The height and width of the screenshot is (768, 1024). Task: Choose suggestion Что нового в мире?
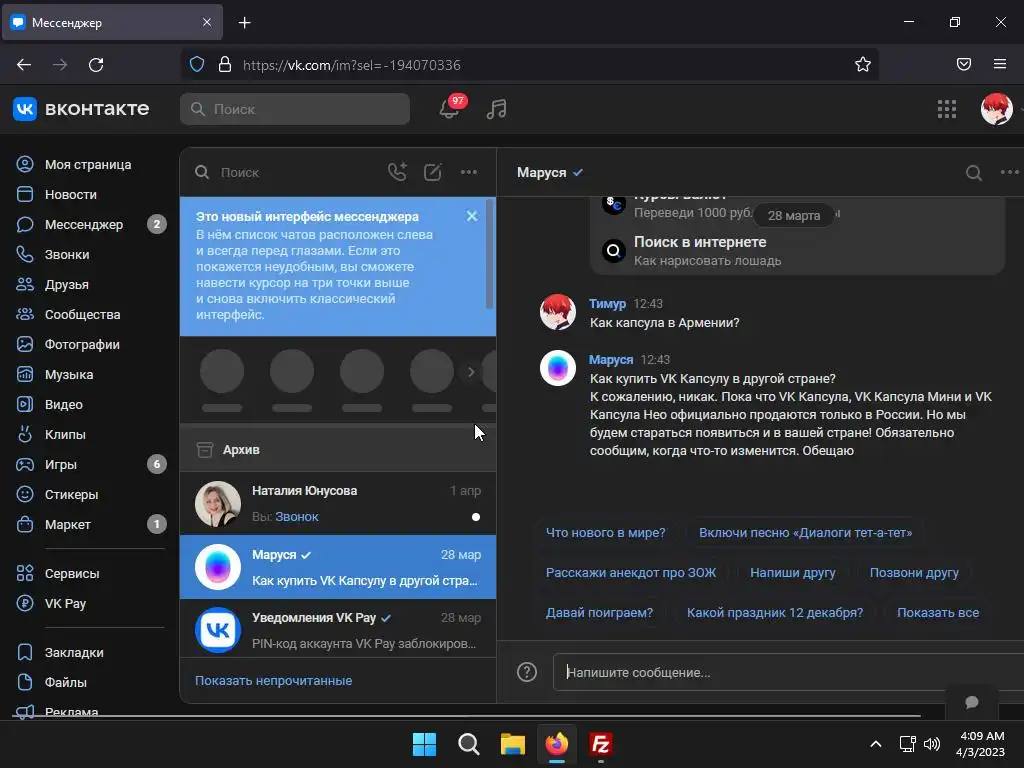[605, 533]
